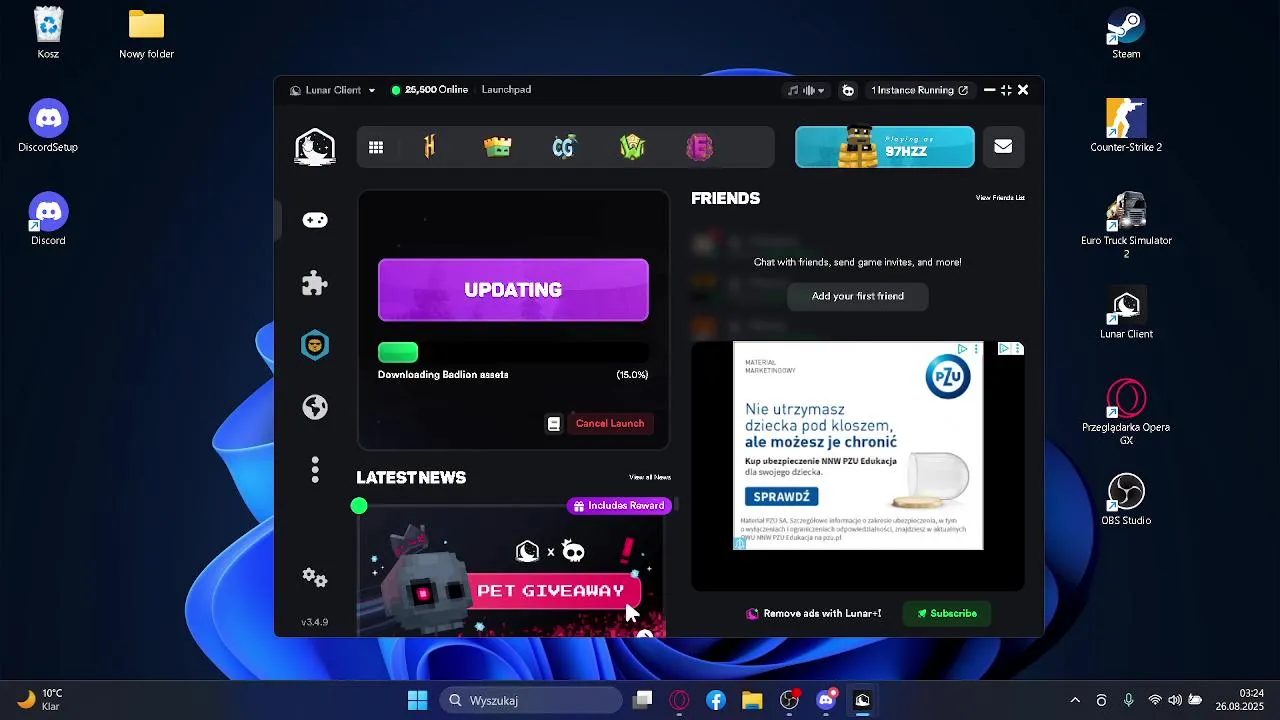Open Discord from the taskbar
Screen dimensions: 1280x720
tap(826, 700)
